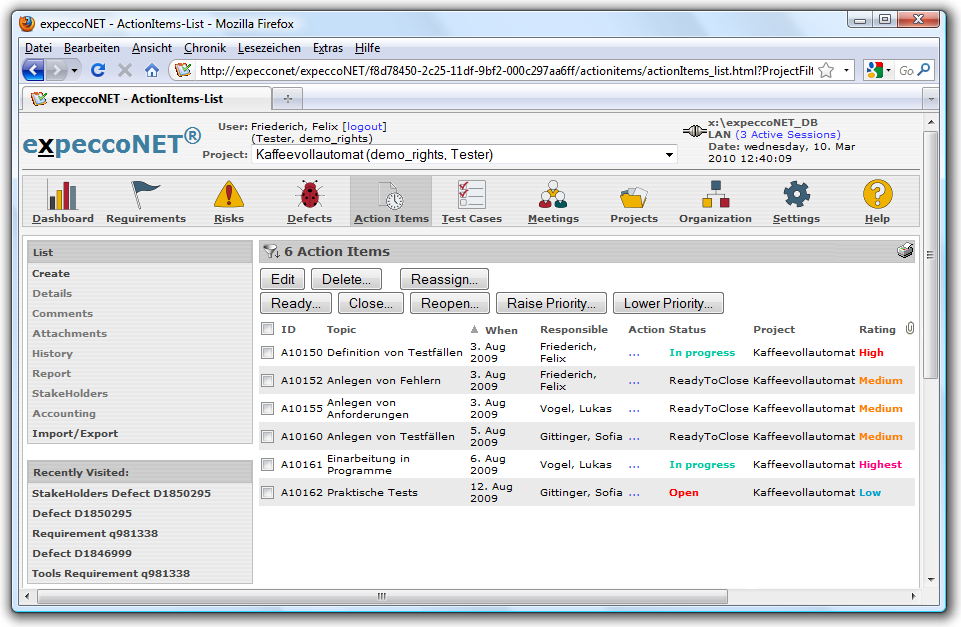Click the horizontal scrollbar at the bottom
This screenshot has height=627, width=961.
[x=380, y=596]
